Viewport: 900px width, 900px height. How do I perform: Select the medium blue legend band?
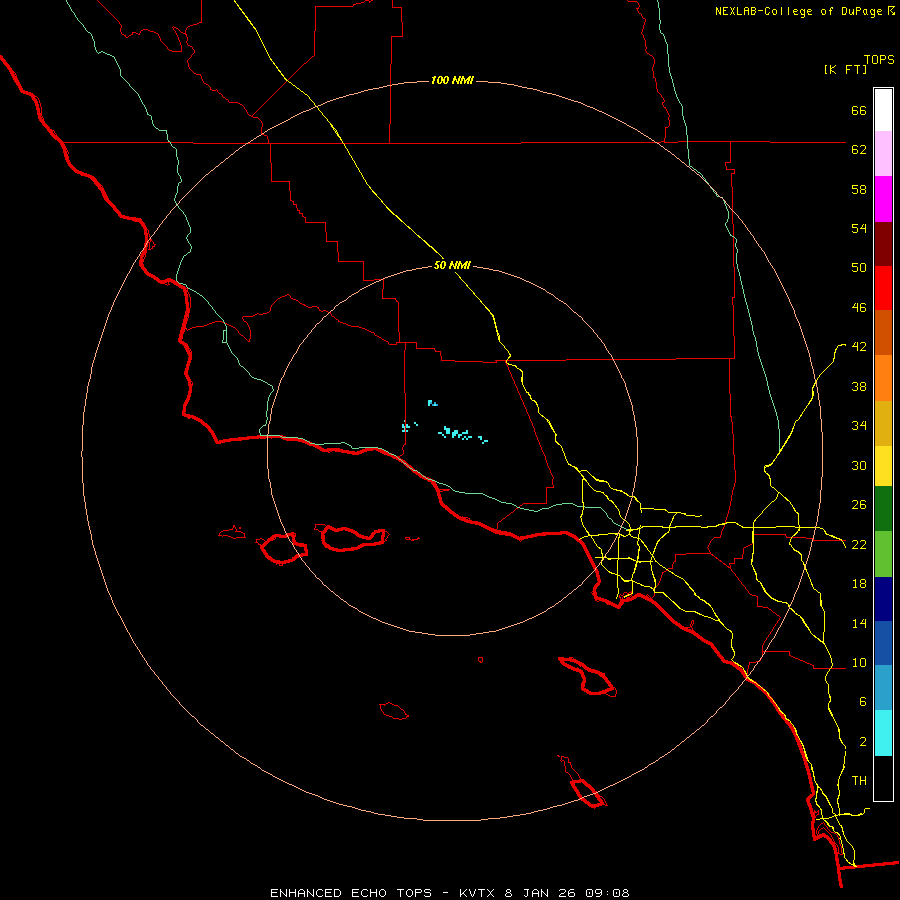point(883,643)
